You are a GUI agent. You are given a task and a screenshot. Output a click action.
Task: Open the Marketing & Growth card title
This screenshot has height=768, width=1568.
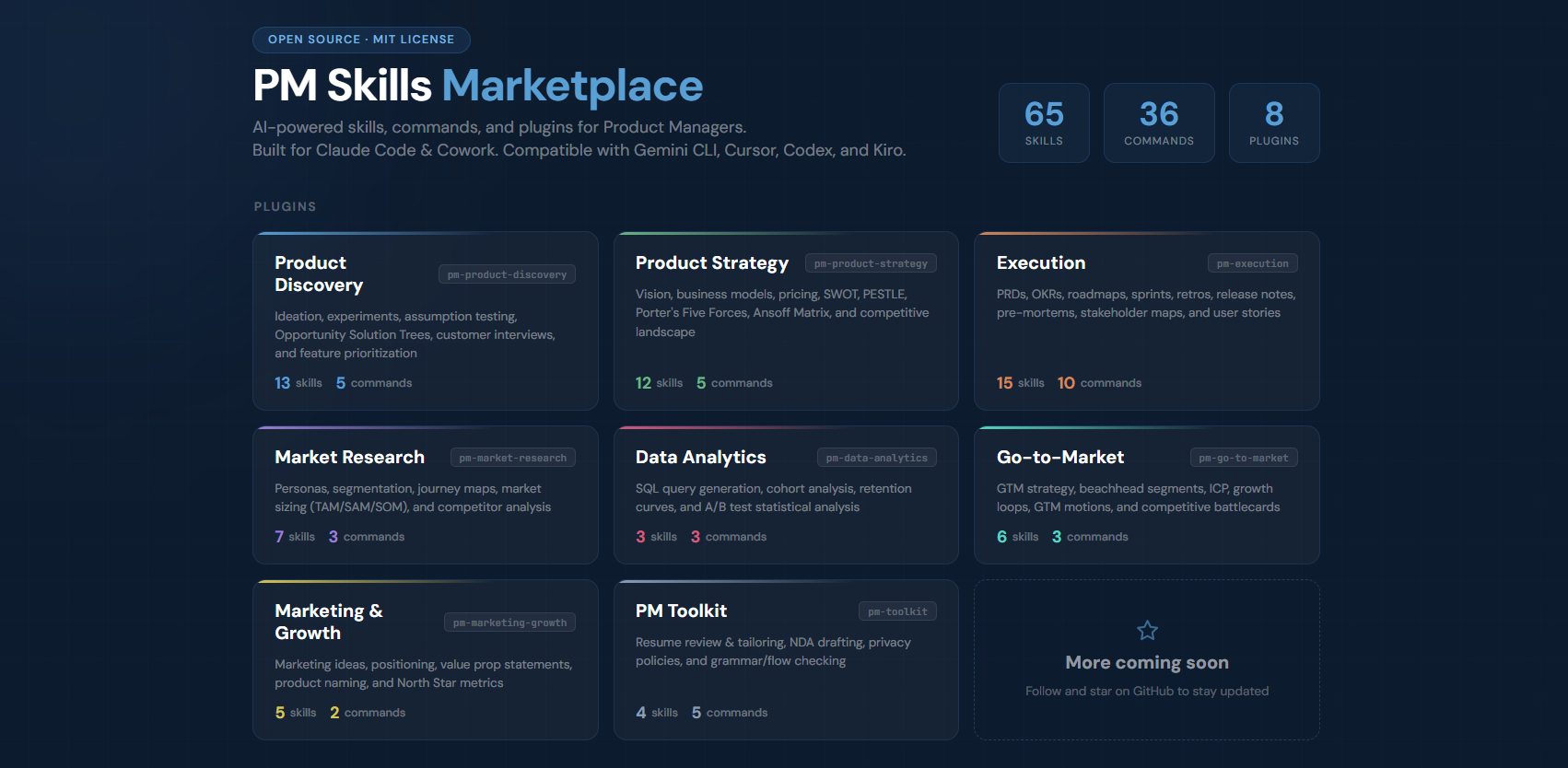click(328, 623)
